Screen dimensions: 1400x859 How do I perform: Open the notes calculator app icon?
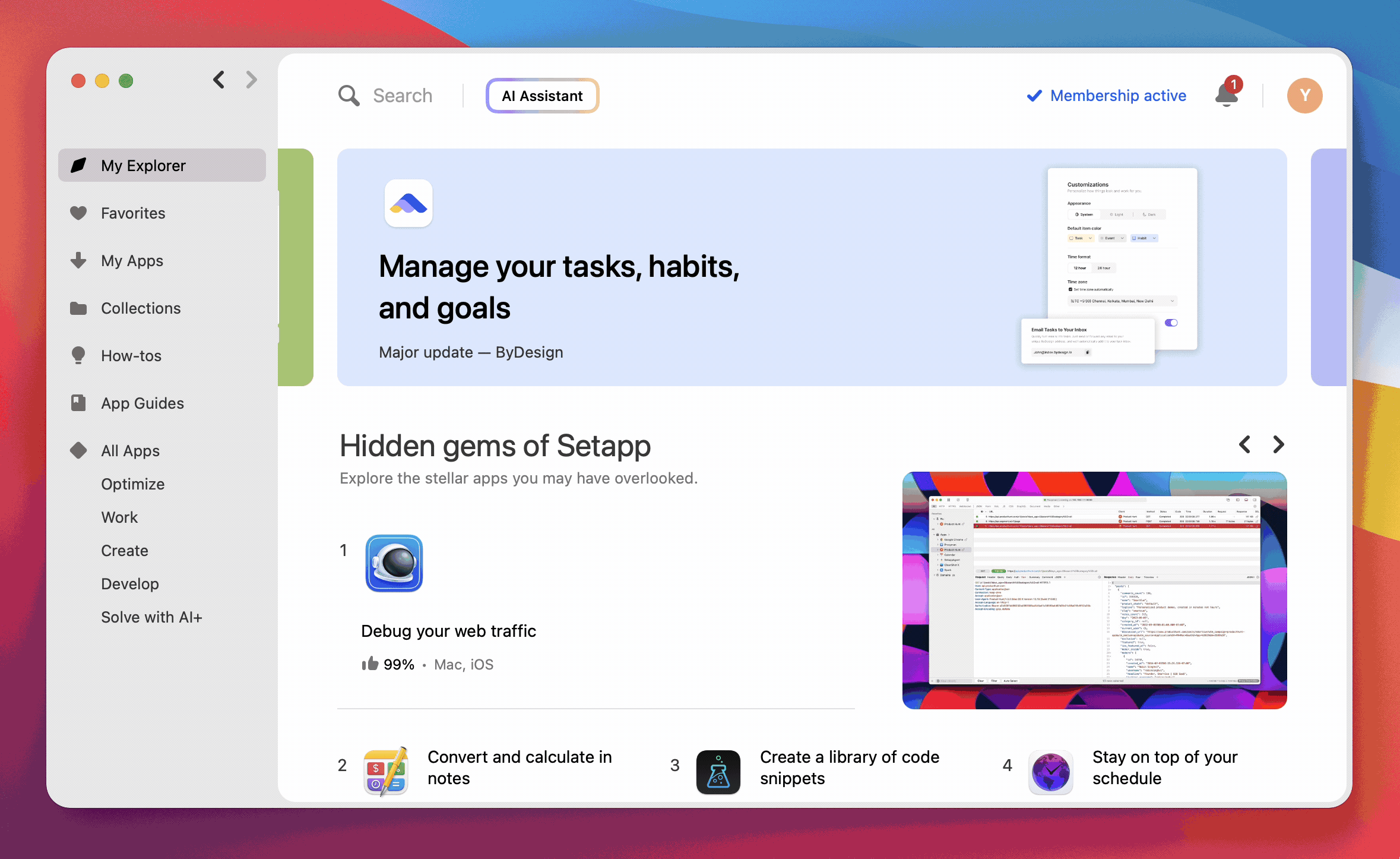(385, 771)
